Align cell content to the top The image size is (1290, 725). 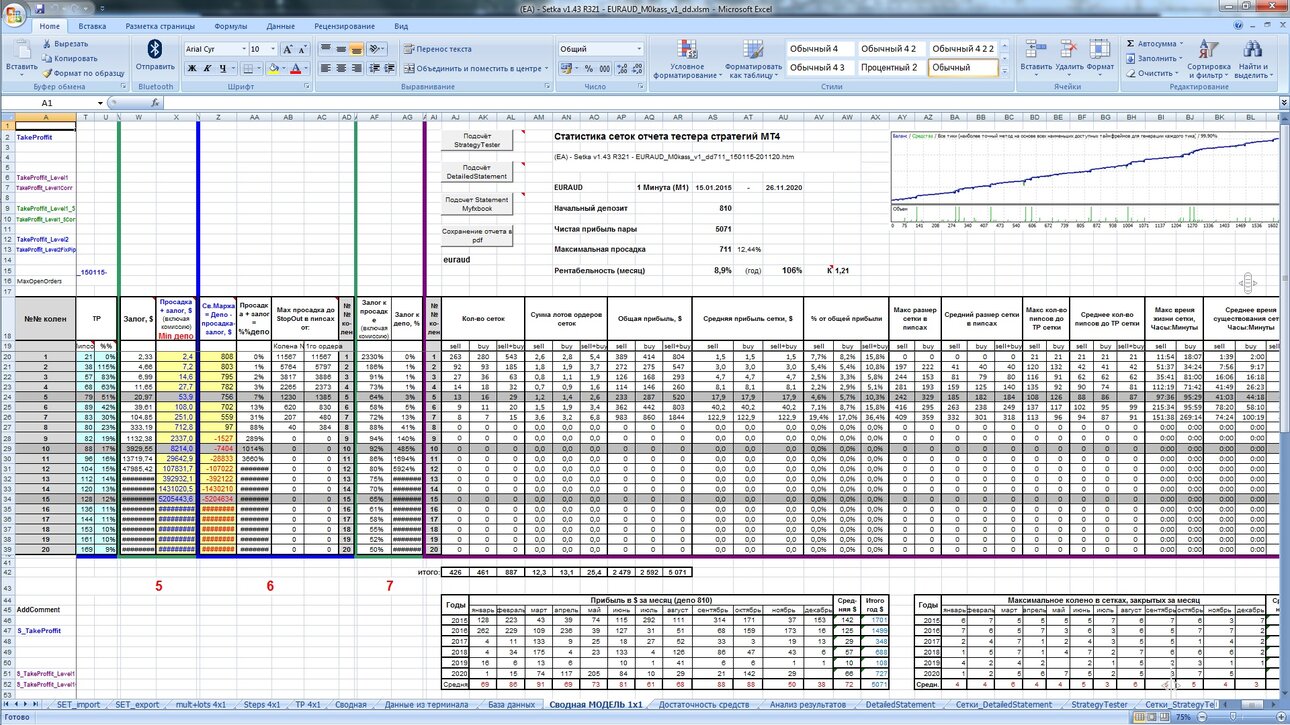[326, 49]
